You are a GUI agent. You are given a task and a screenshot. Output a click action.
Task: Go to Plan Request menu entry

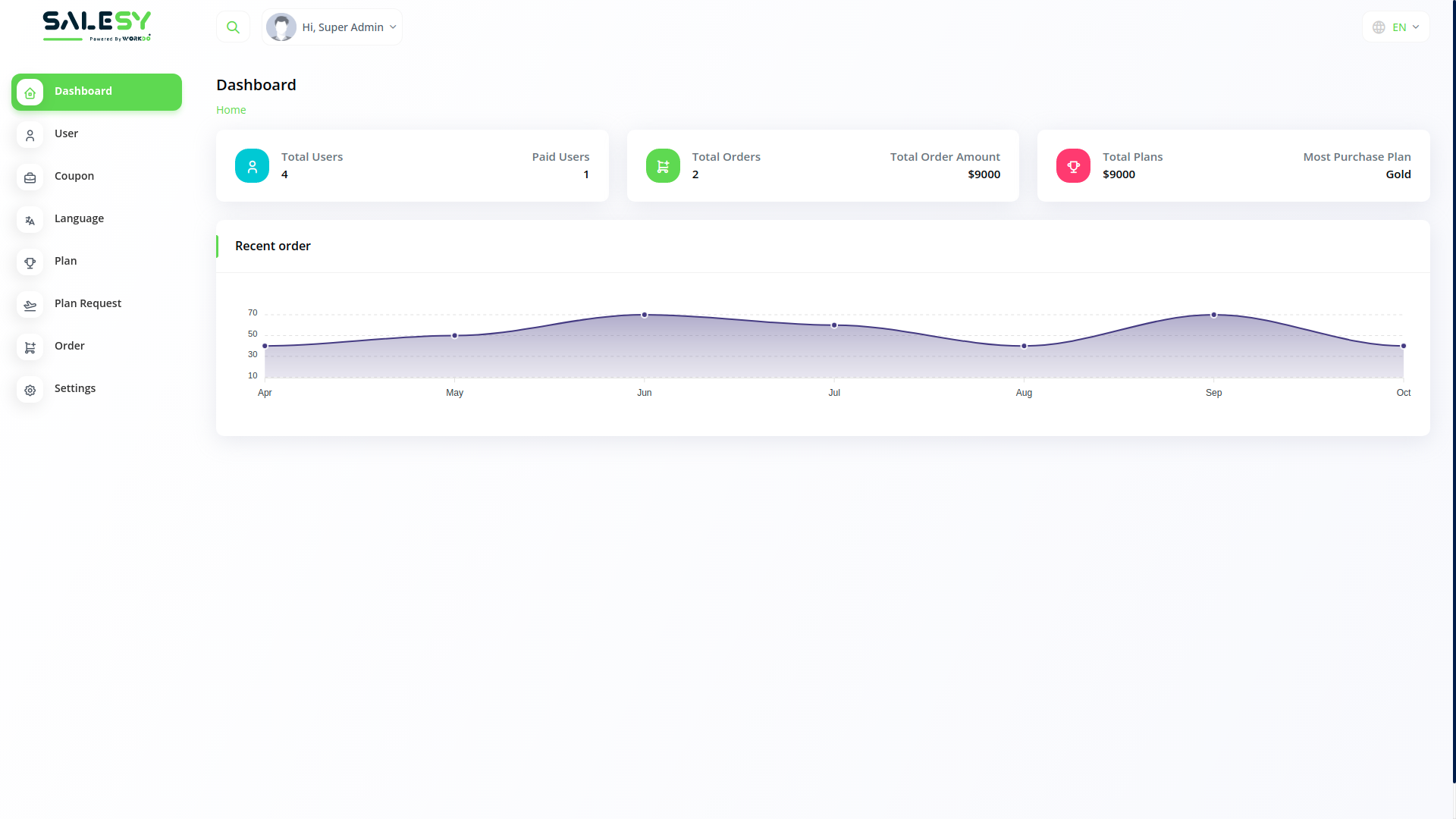click(x=88, y=303)
